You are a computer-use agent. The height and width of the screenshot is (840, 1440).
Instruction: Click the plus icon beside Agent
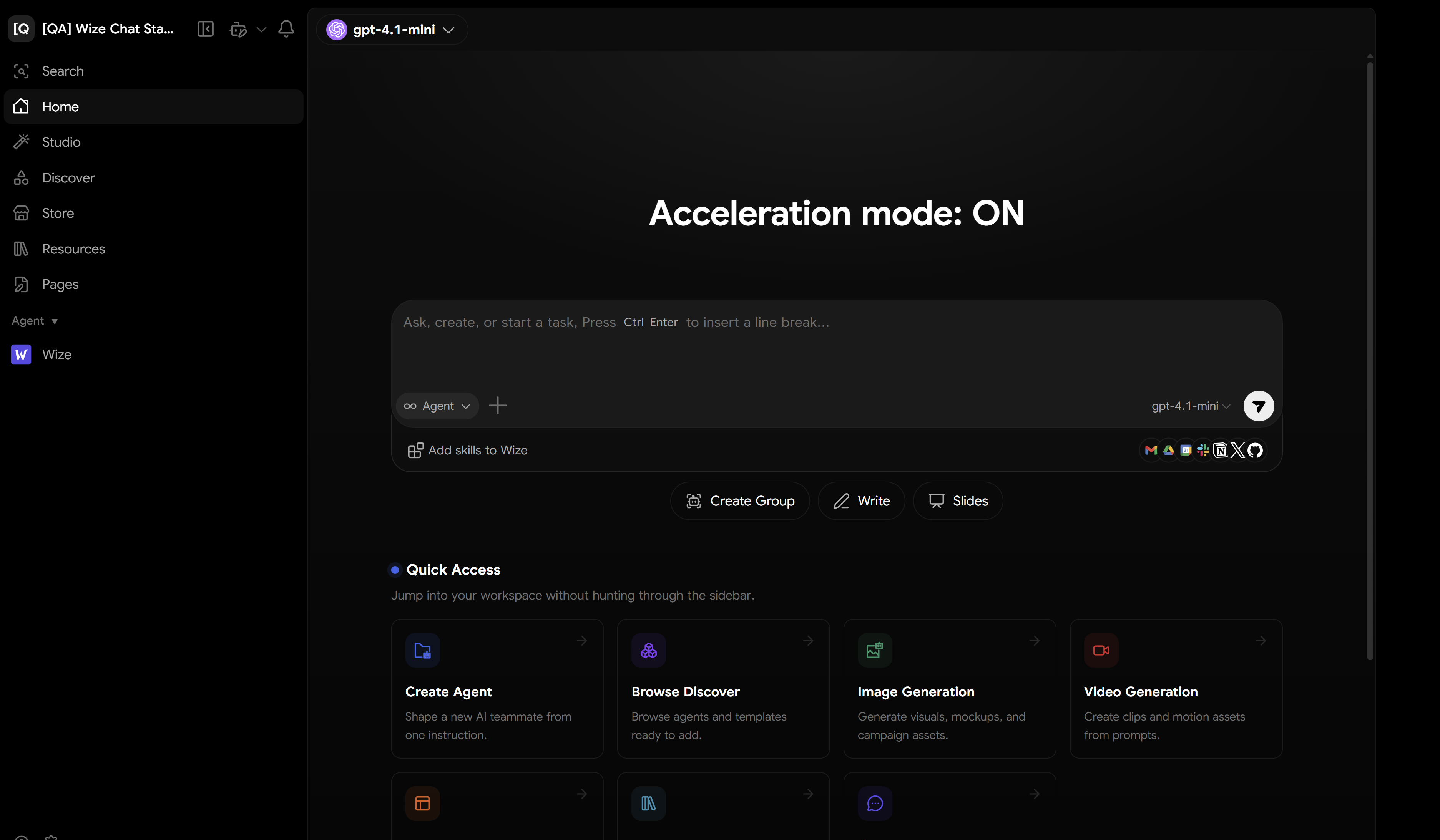tap(498, 406)
